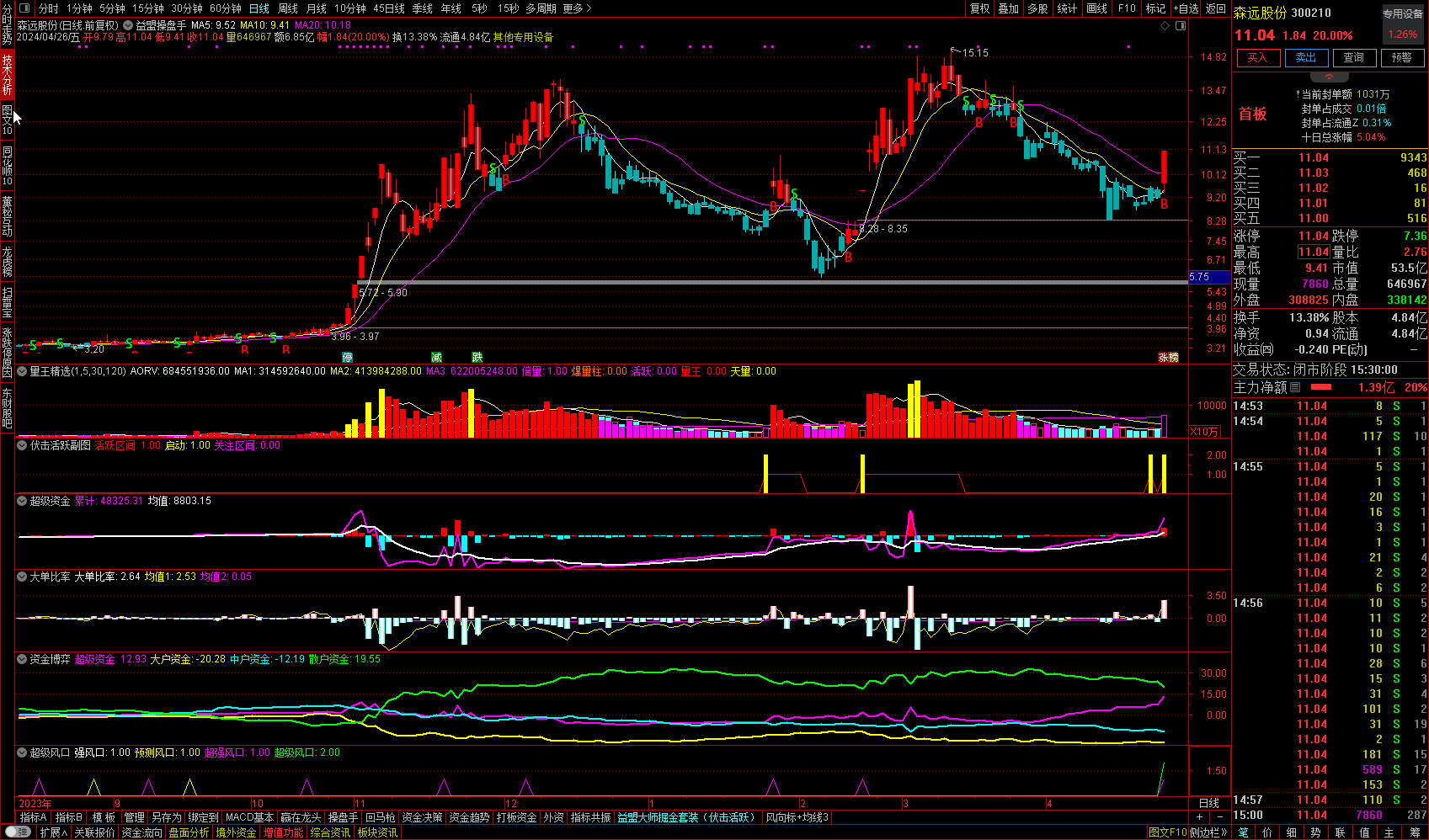Open the 技术分析 side tab

click(x=7, y=75)
